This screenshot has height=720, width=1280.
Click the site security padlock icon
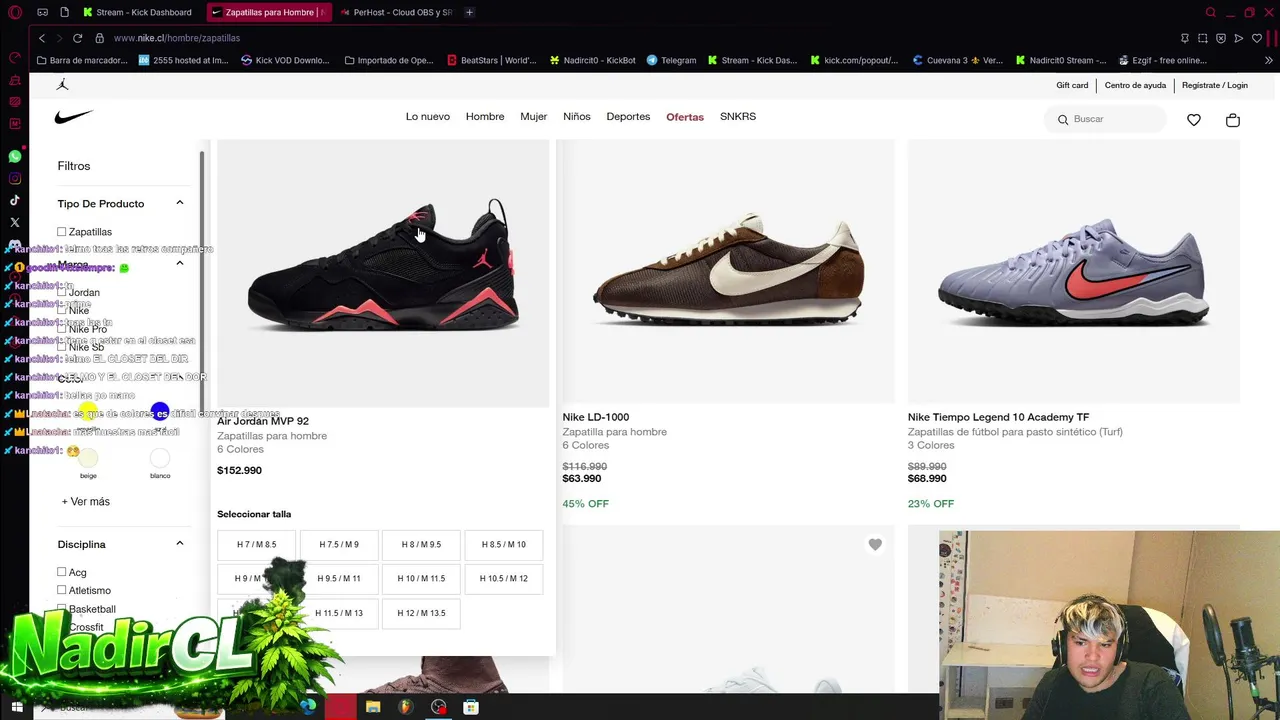pos(99,38)
